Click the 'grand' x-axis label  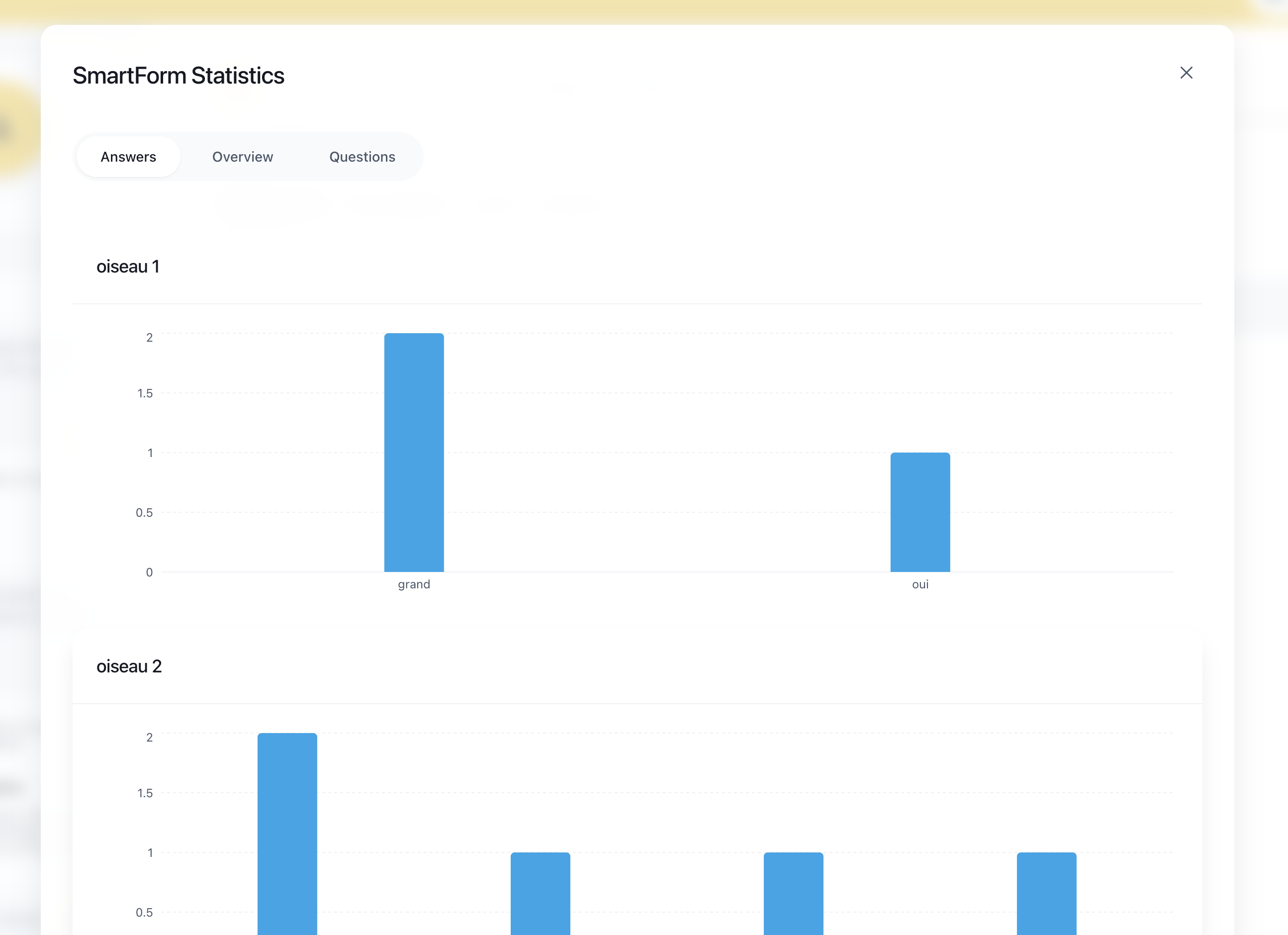(413, 584)
